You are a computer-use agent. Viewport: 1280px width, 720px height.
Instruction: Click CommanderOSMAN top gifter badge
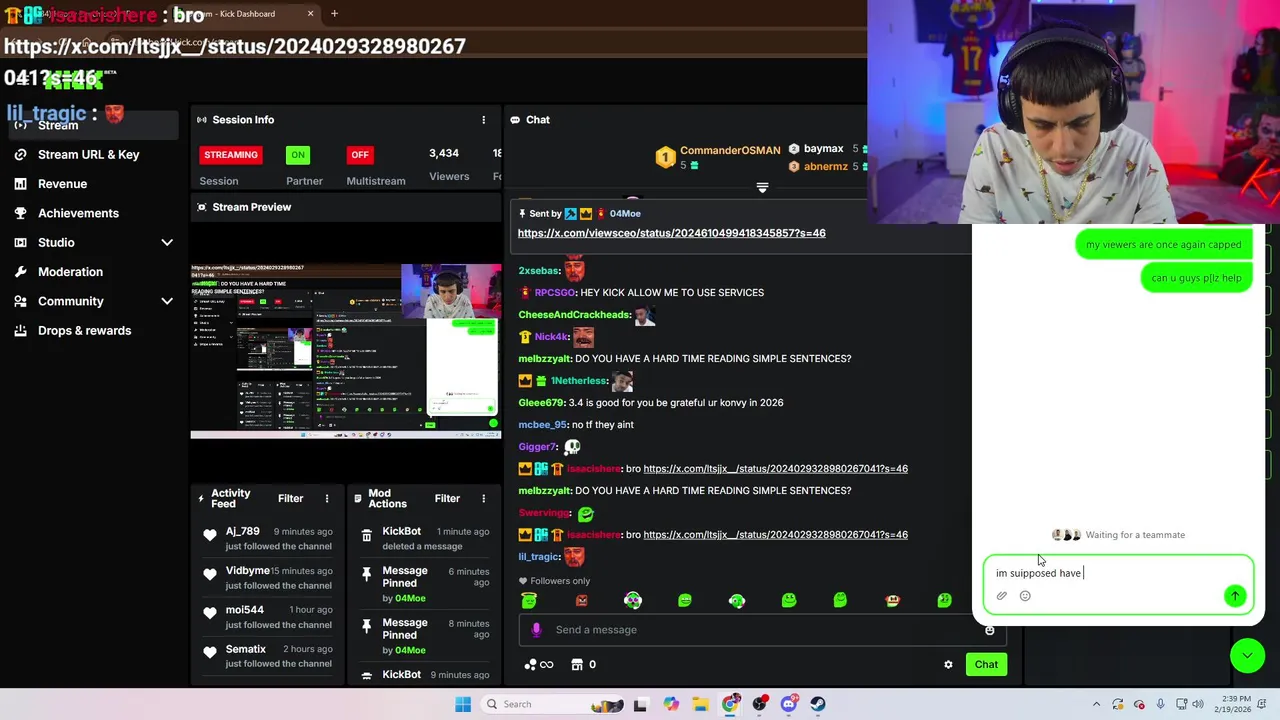(x=665, y=158)
